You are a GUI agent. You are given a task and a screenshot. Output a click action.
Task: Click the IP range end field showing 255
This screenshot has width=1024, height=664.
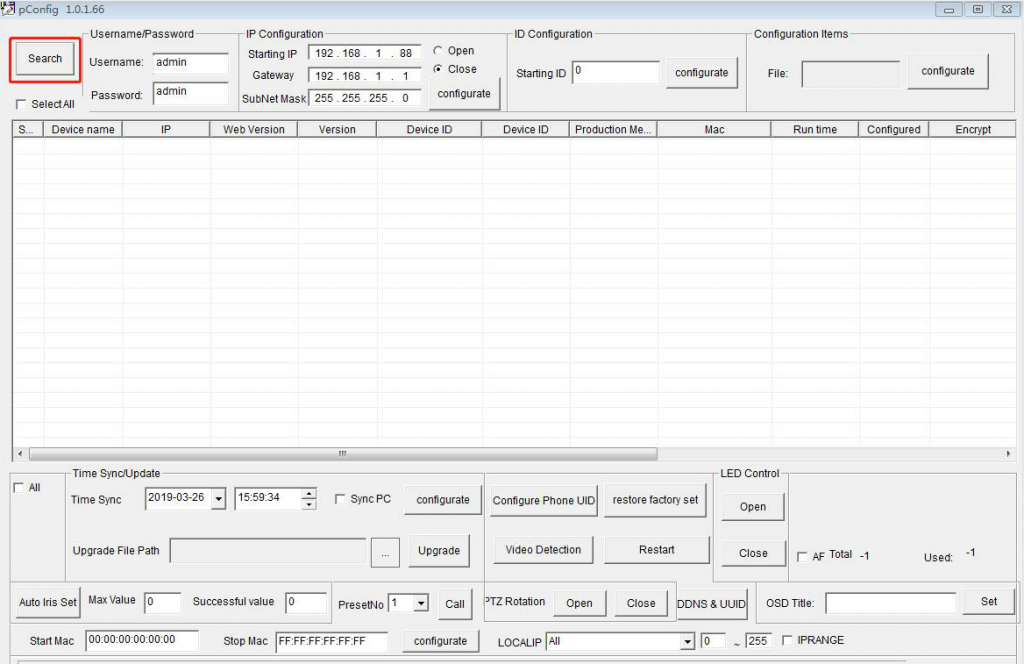point(759,641)
